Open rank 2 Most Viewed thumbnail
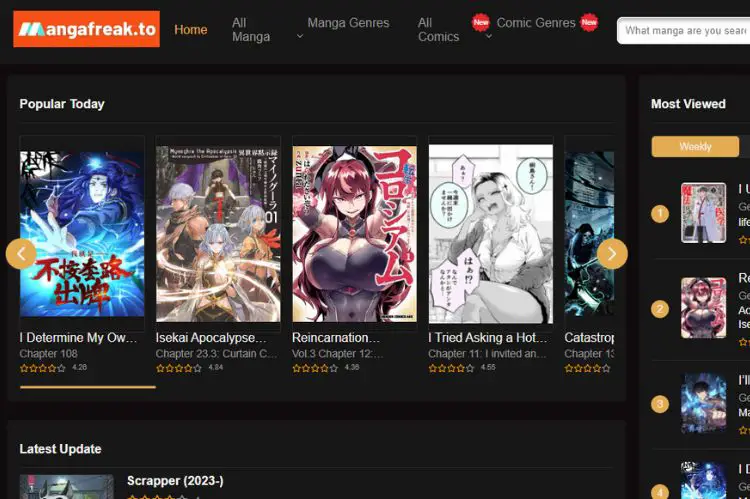Screen dimensions: 750x499 pyautogui.click(x=704, y=308)
